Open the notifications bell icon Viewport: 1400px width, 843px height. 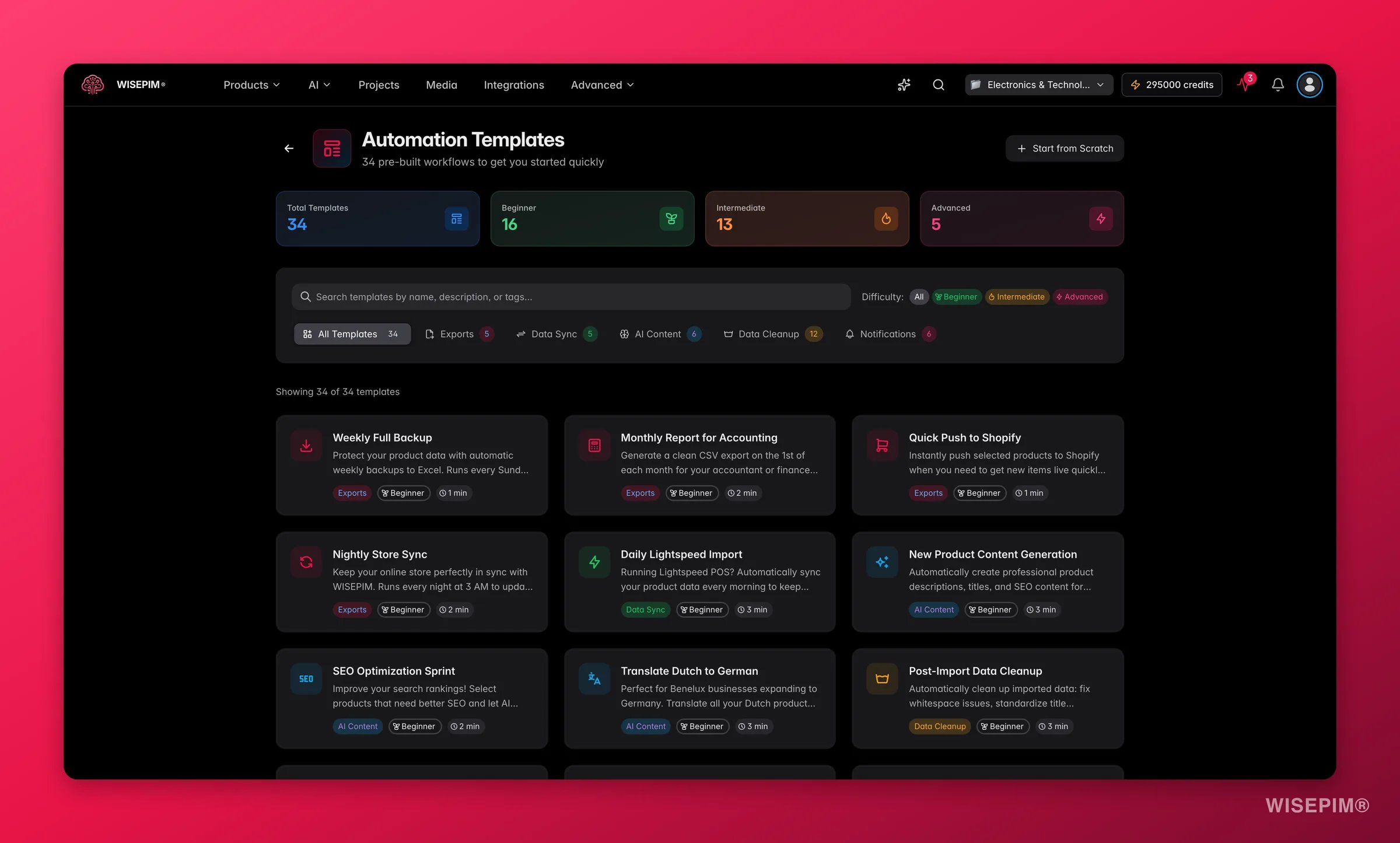(x=1277, y=85)
